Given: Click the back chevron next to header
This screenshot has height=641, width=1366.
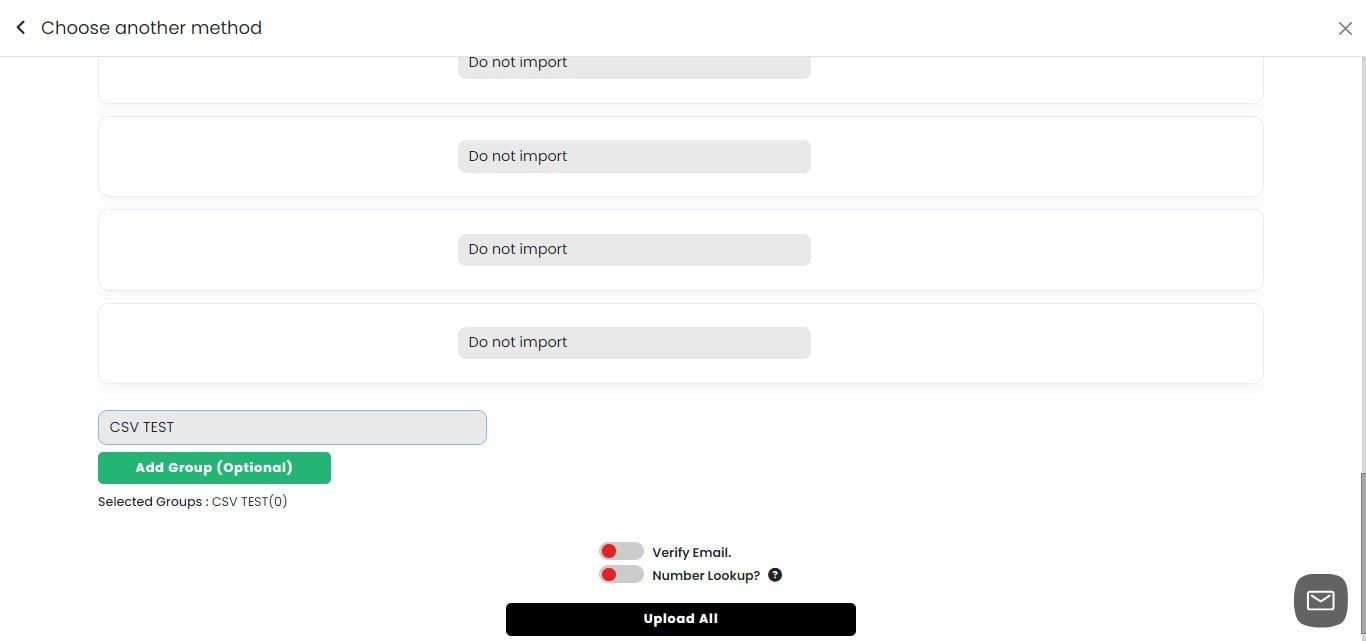Looking at the screenshot, I should pyautogui.click(x=20, y=27).
